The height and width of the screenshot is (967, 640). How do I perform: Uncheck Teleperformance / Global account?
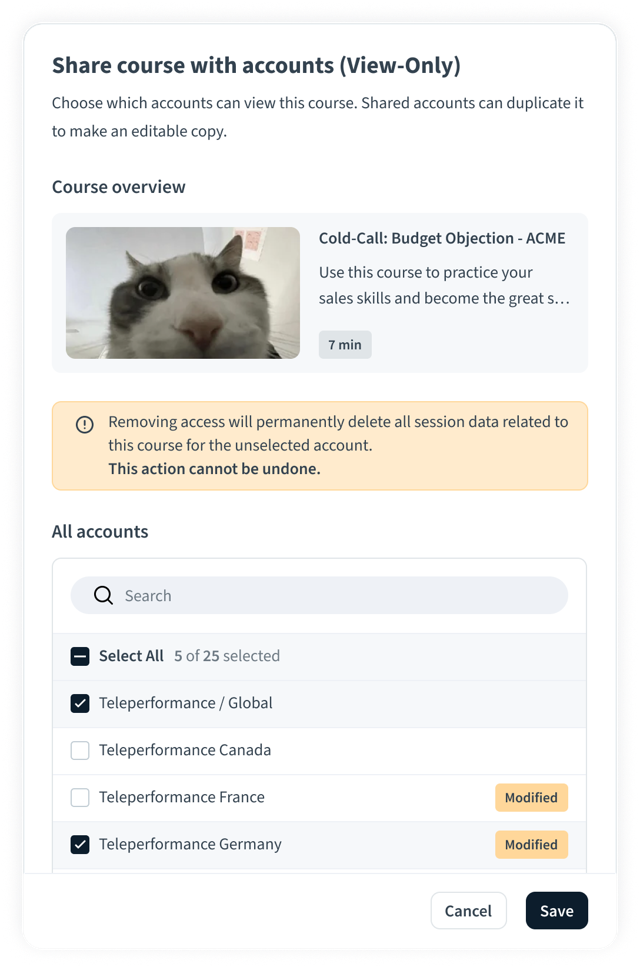[x=80, y=704]
